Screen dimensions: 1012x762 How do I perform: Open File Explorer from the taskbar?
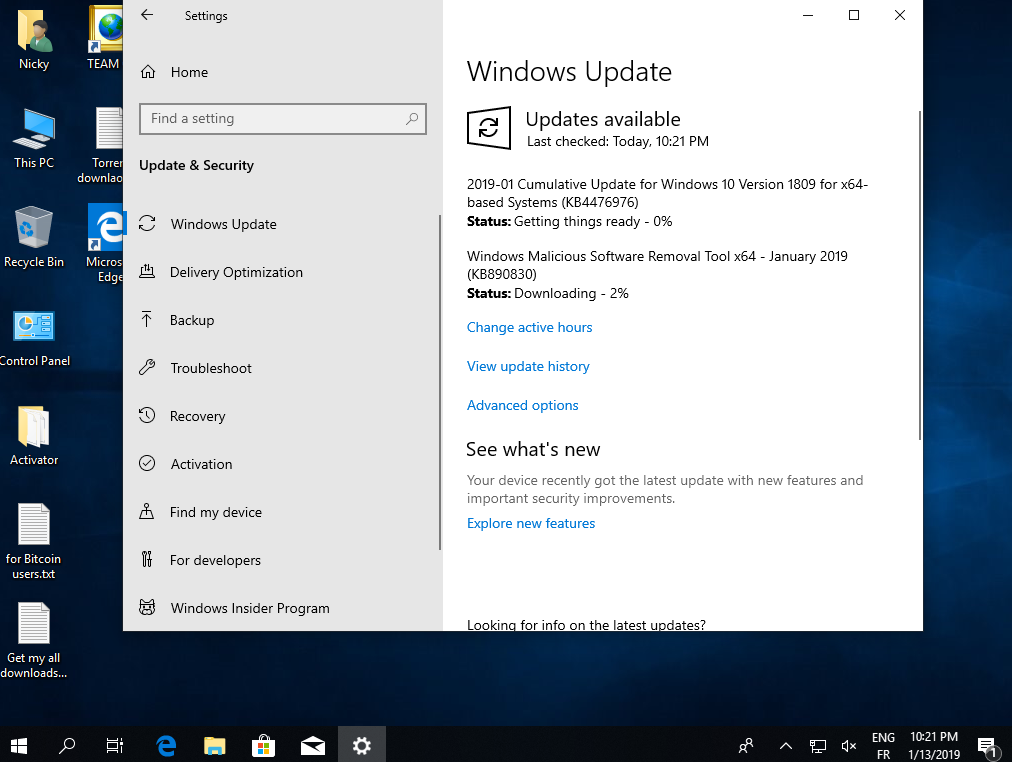click(x=214, y=746)
